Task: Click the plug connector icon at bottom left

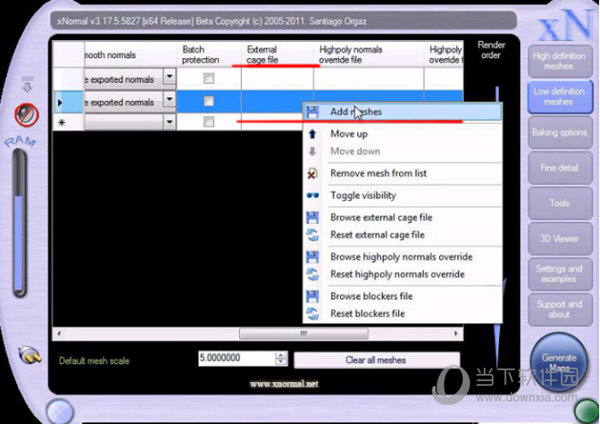Action: click(x=29, y=355)
